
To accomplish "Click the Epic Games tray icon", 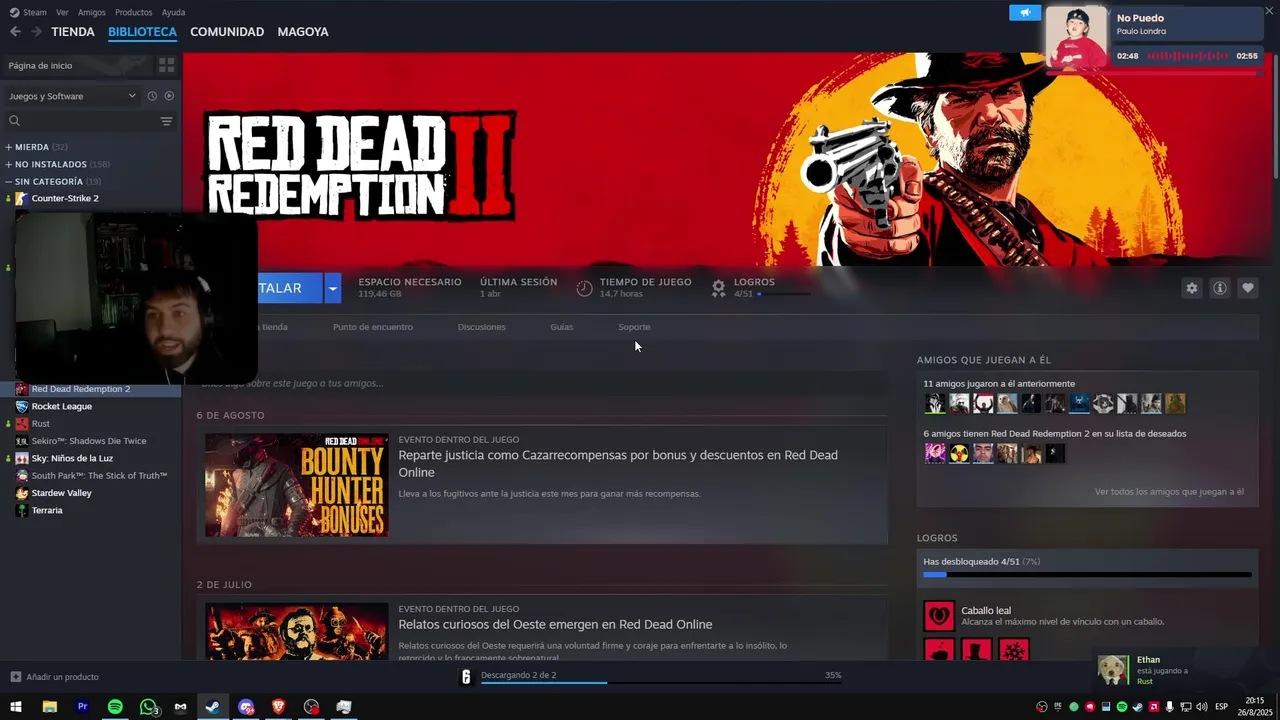I will (1058, 707).
